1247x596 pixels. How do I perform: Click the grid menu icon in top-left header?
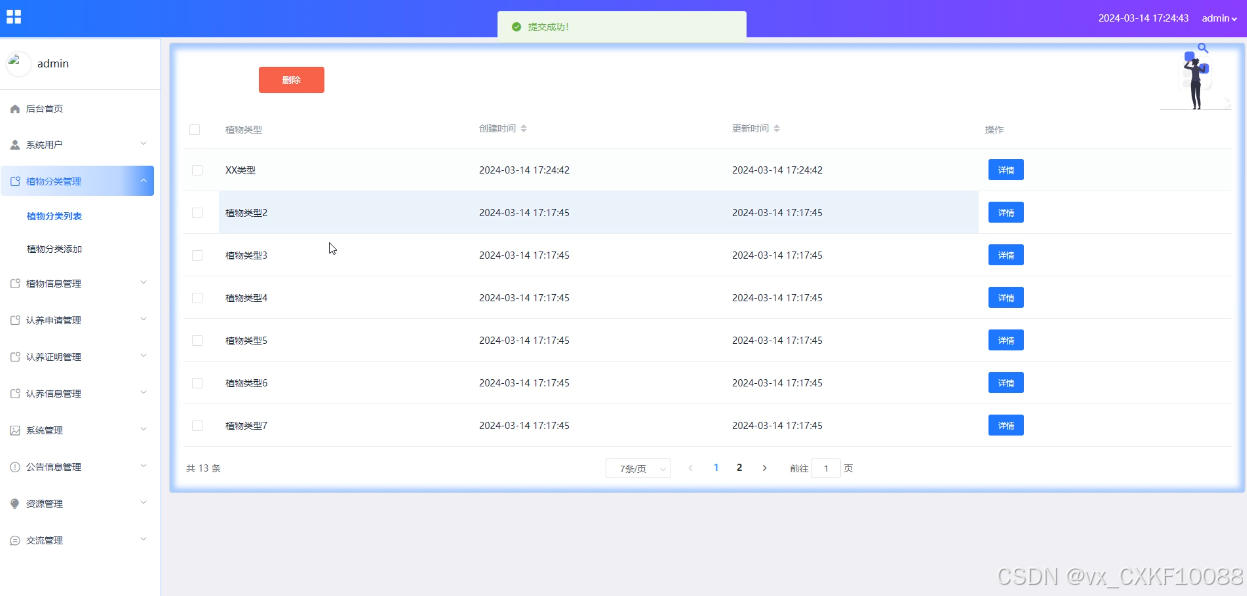[x=13, y=17]
